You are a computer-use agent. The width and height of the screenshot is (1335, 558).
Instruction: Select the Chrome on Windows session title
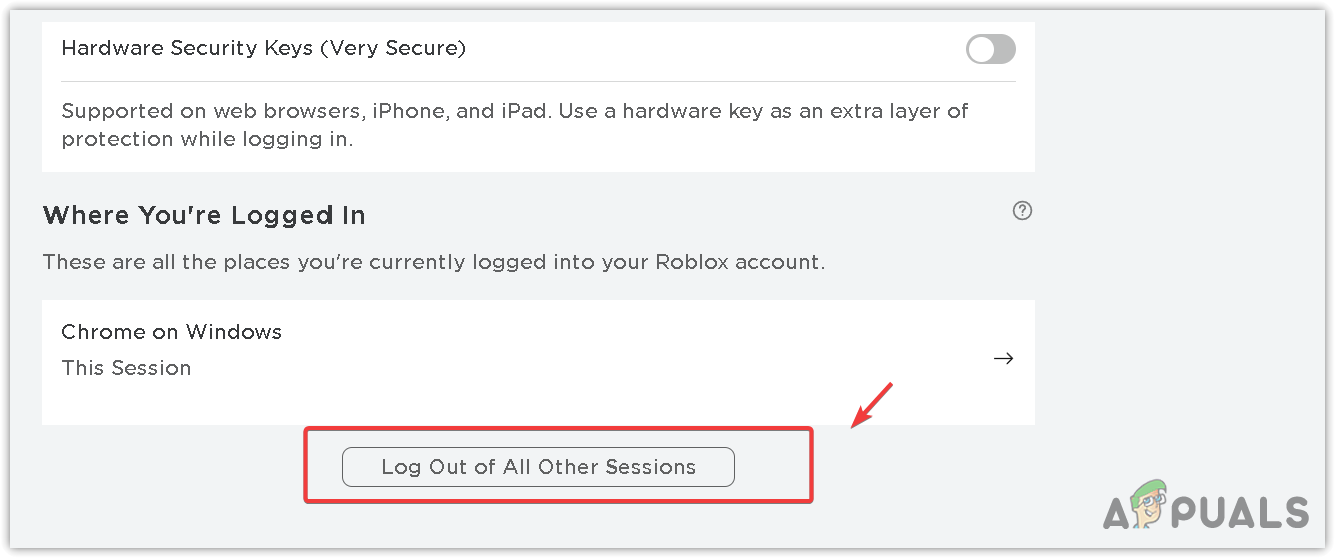tap(172, 332)
